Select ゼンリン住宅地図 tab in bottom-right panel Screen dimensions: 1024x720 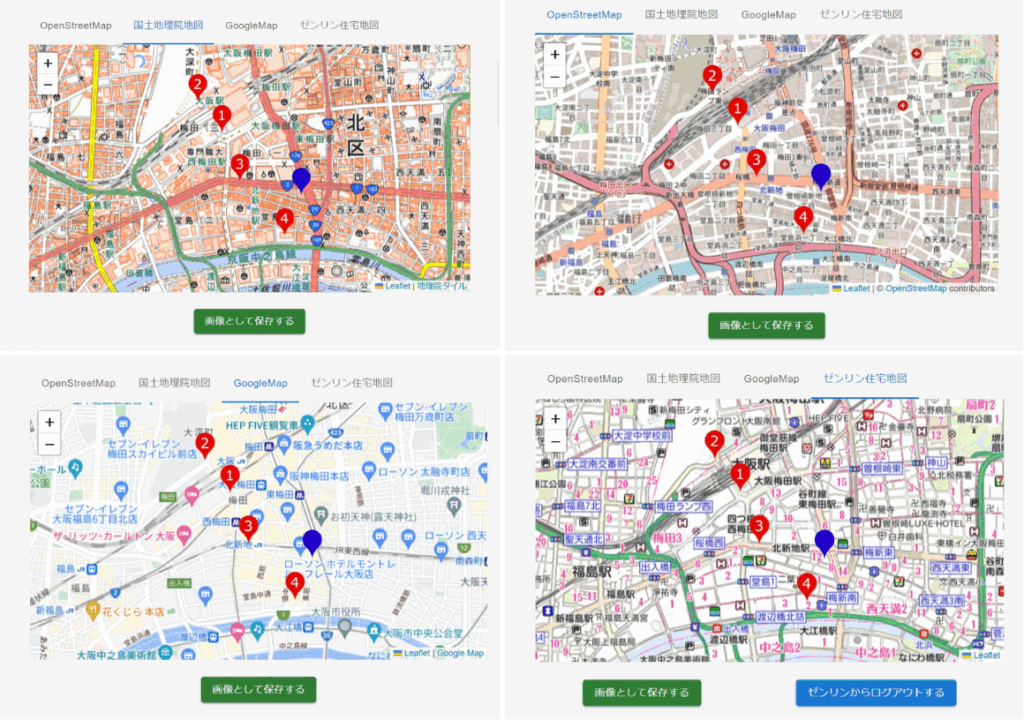(865, 378)
